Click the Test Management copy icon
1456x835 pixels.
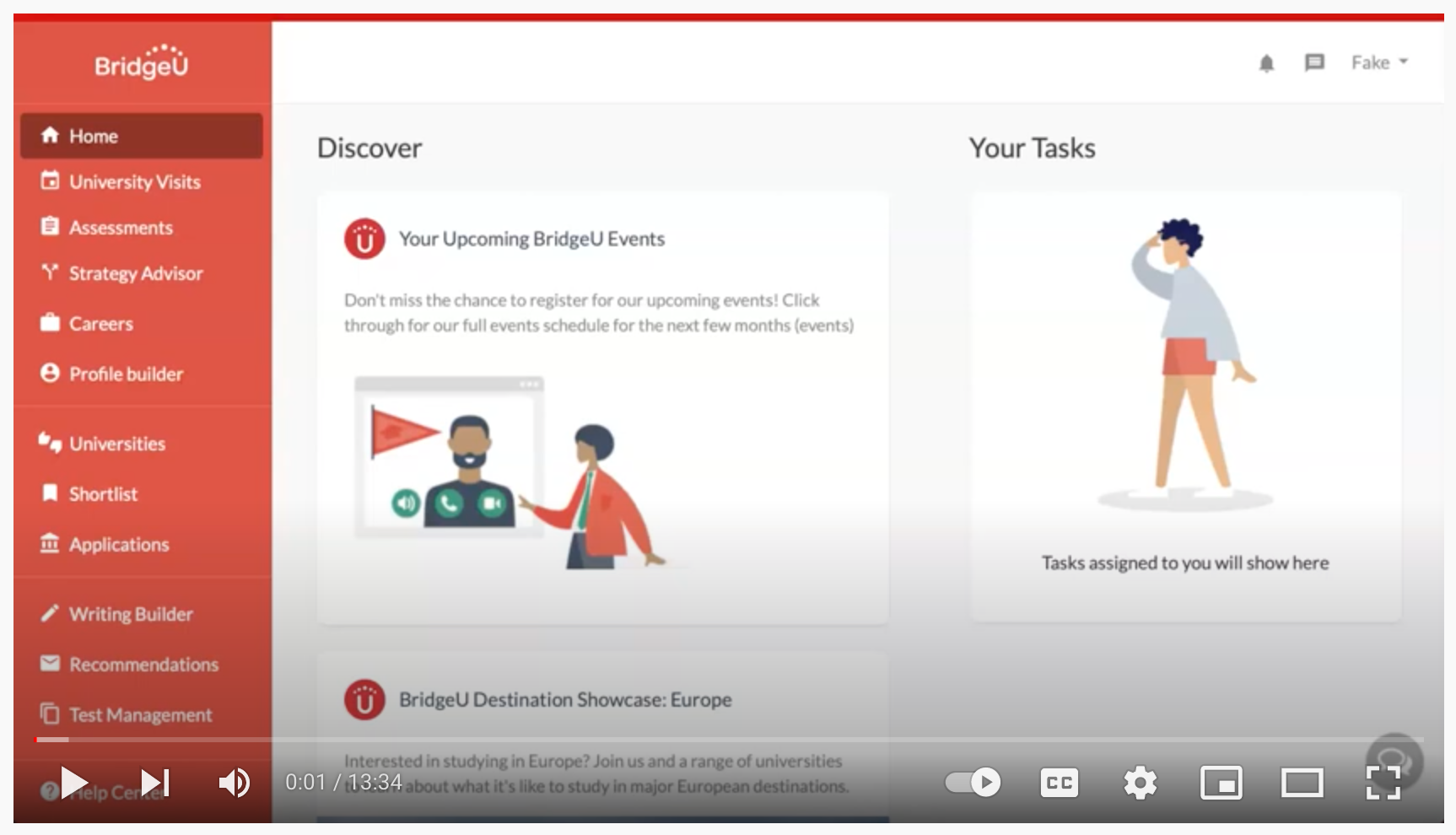(50, 714)
